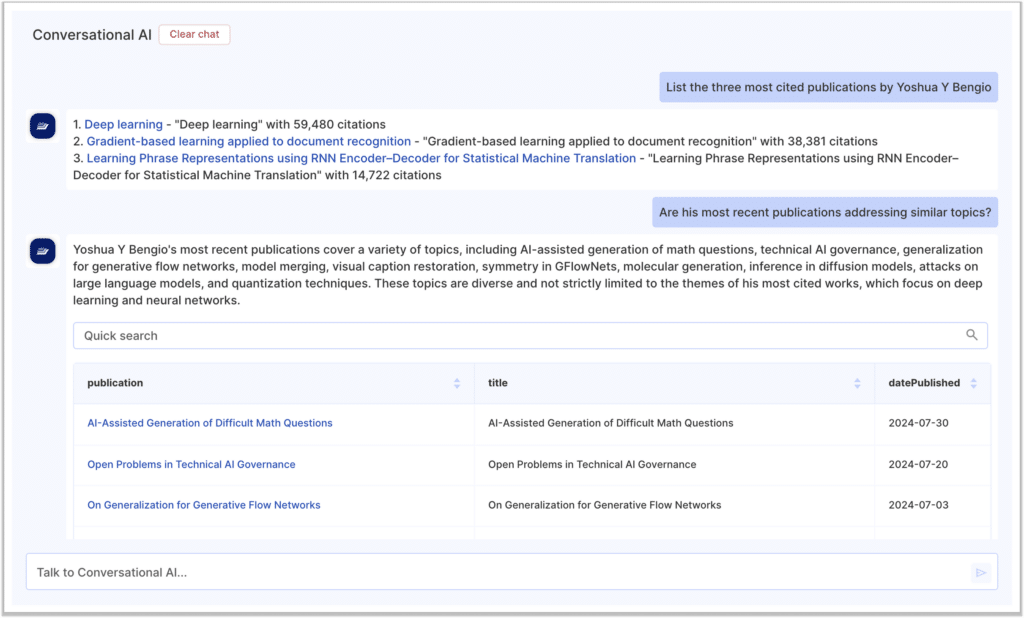This screenshot has width=1024, height=618.
Task: Click the sort arrows on publication column
Action: tap(457, 383)
